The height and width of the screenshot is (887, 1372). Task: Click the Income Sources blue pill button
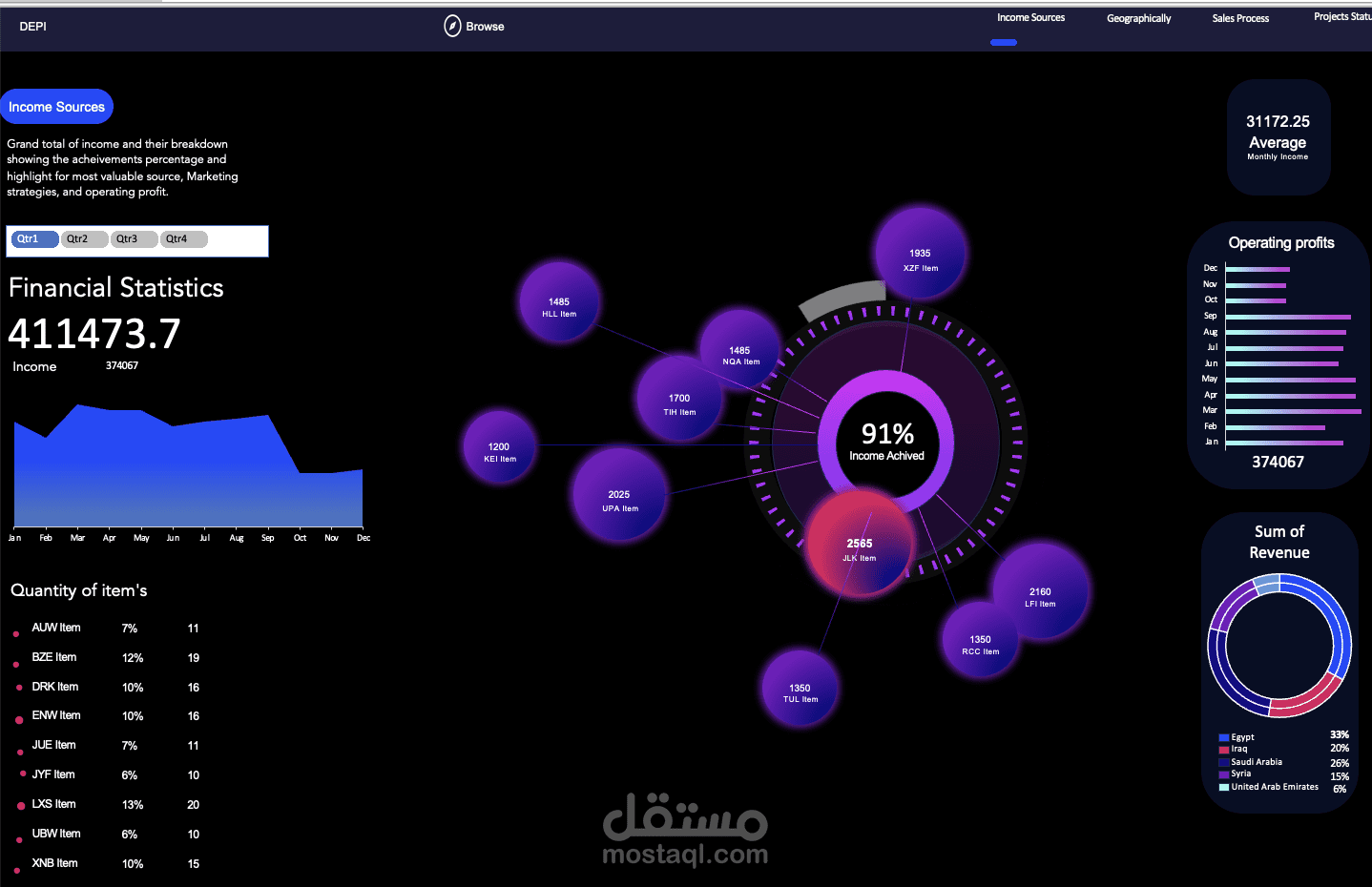56,107
